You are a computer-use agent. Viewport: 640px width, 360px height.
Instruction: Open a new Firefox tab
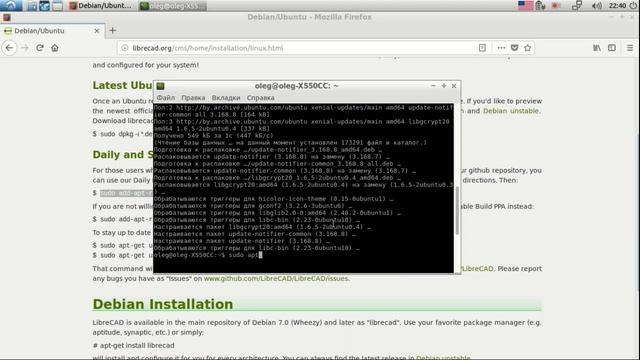tap(113, 30)
